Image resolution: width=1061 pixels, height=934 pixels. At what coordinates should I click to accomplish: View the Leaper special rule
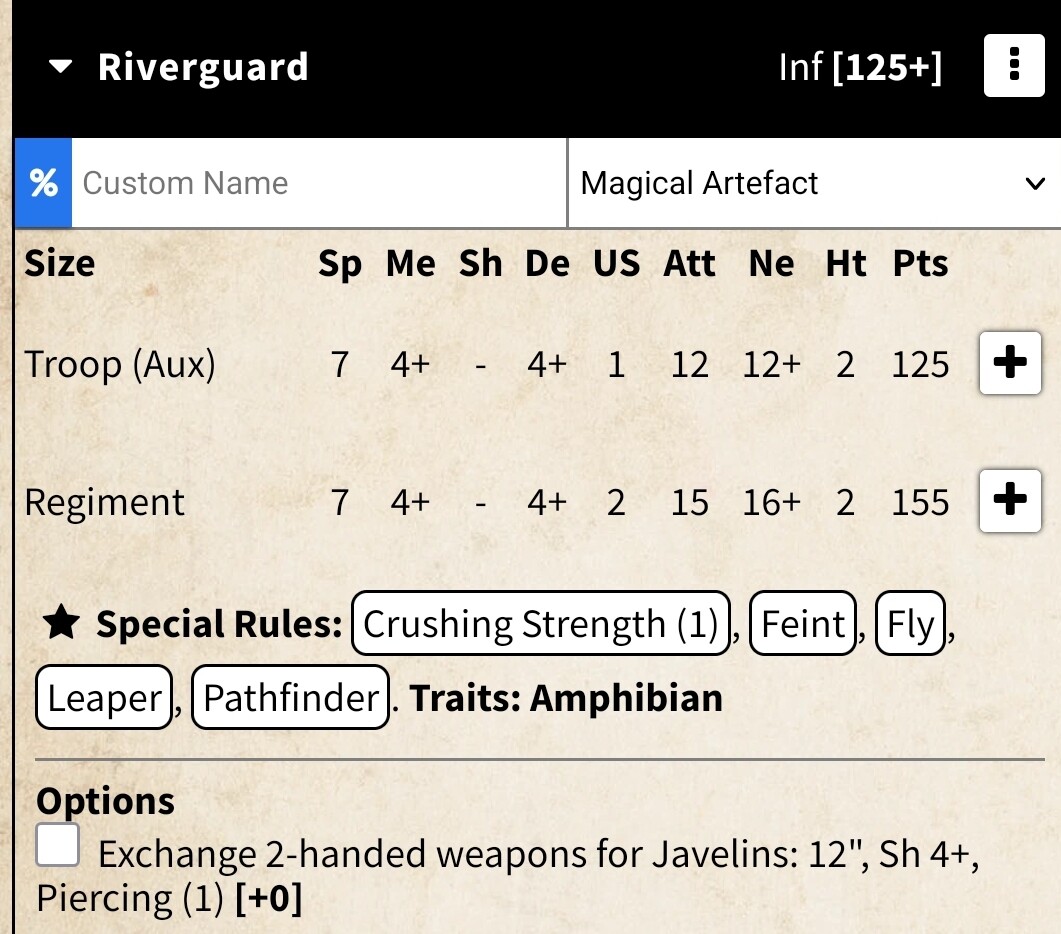[104, 697]
